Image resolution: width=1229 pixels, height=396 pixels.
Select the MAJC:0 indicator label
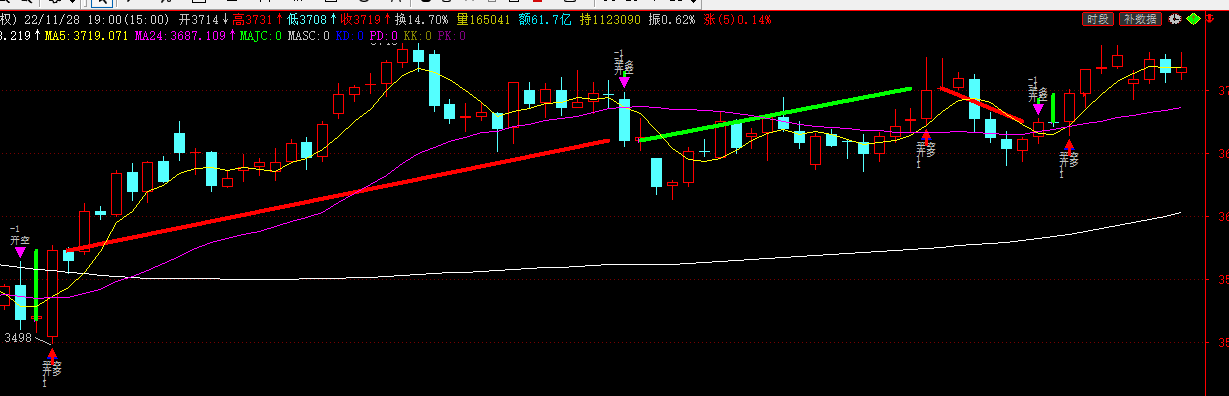click(x=261, y=36)
